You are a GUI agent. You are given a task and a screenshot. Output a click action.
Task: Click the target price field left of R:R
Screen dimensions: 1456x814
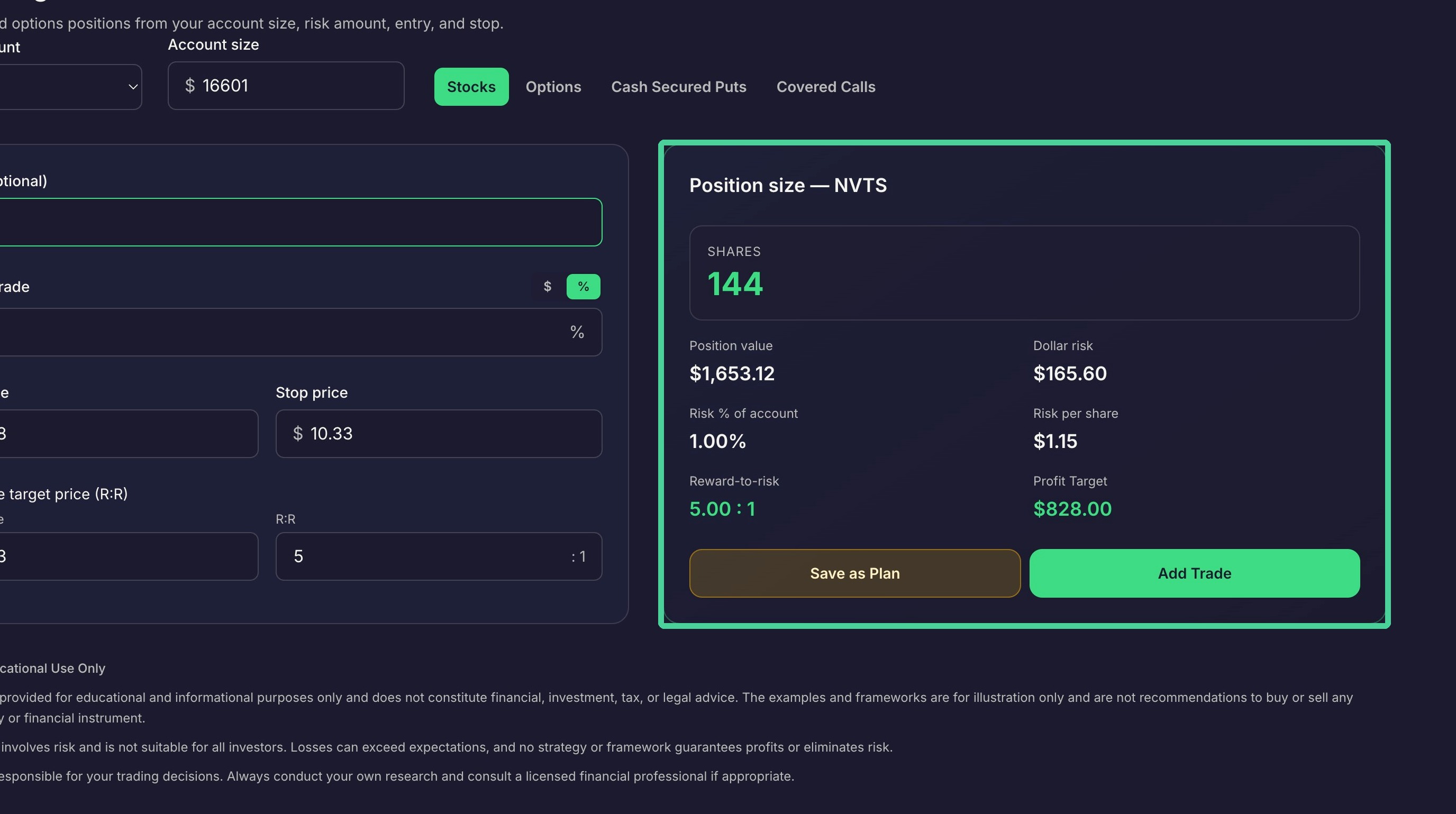(x=129, y=556)
